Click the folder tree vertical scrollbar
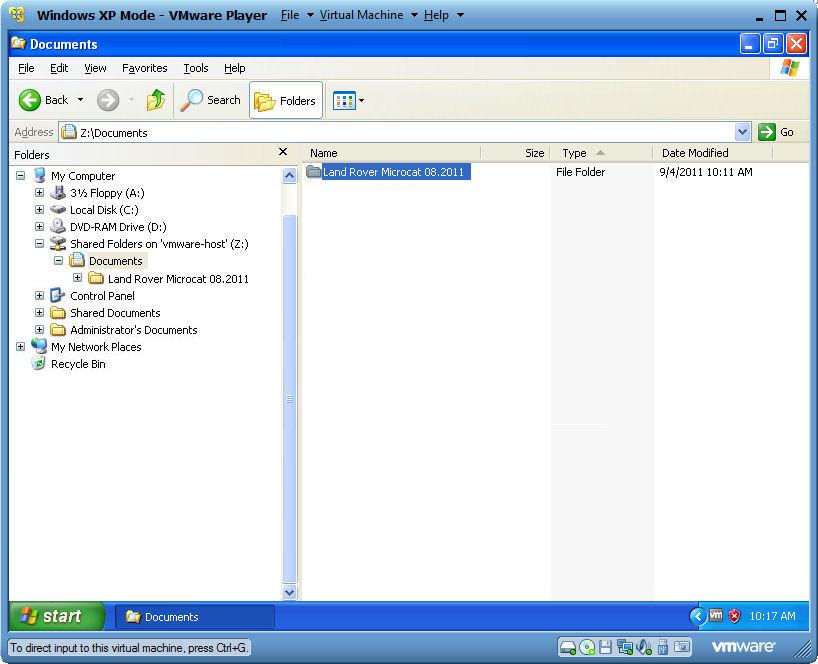This screenshot has height=664, width=818. 290,400
